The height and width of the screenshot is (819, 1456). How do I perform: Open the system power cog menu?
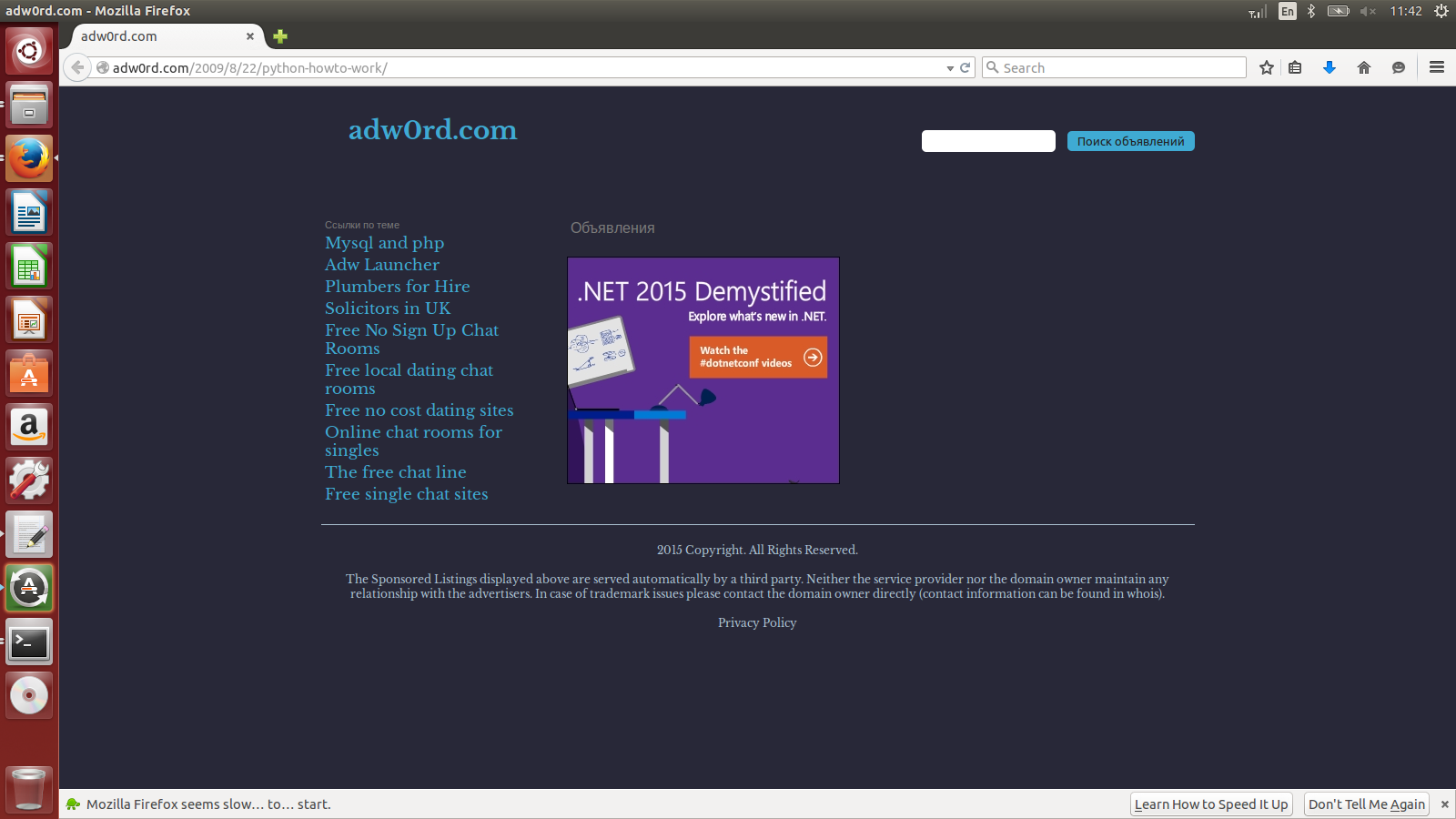pos(1441,11)
